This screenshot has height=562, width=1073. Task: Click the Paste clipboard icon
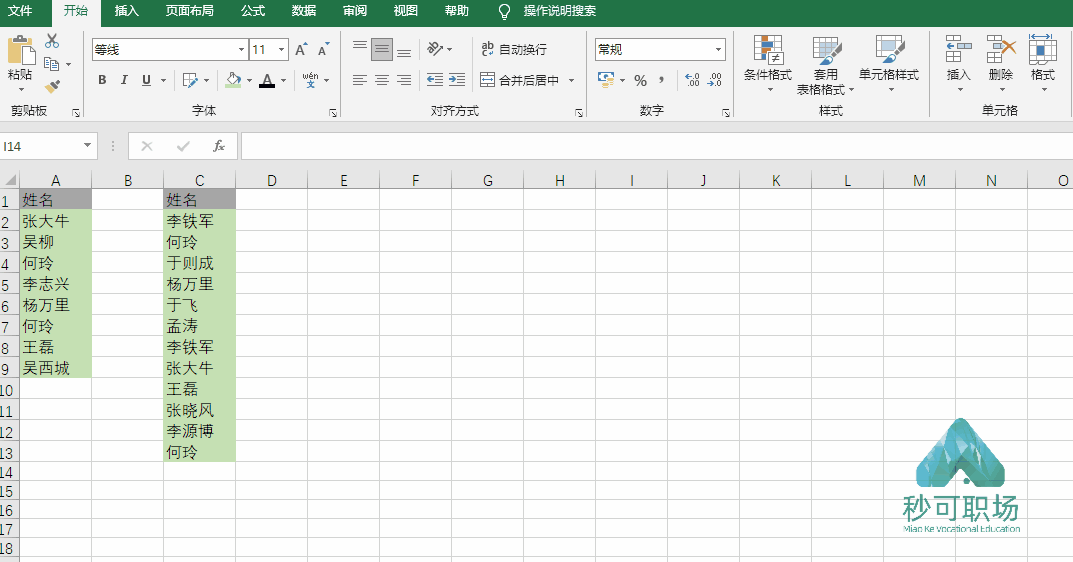21,52
